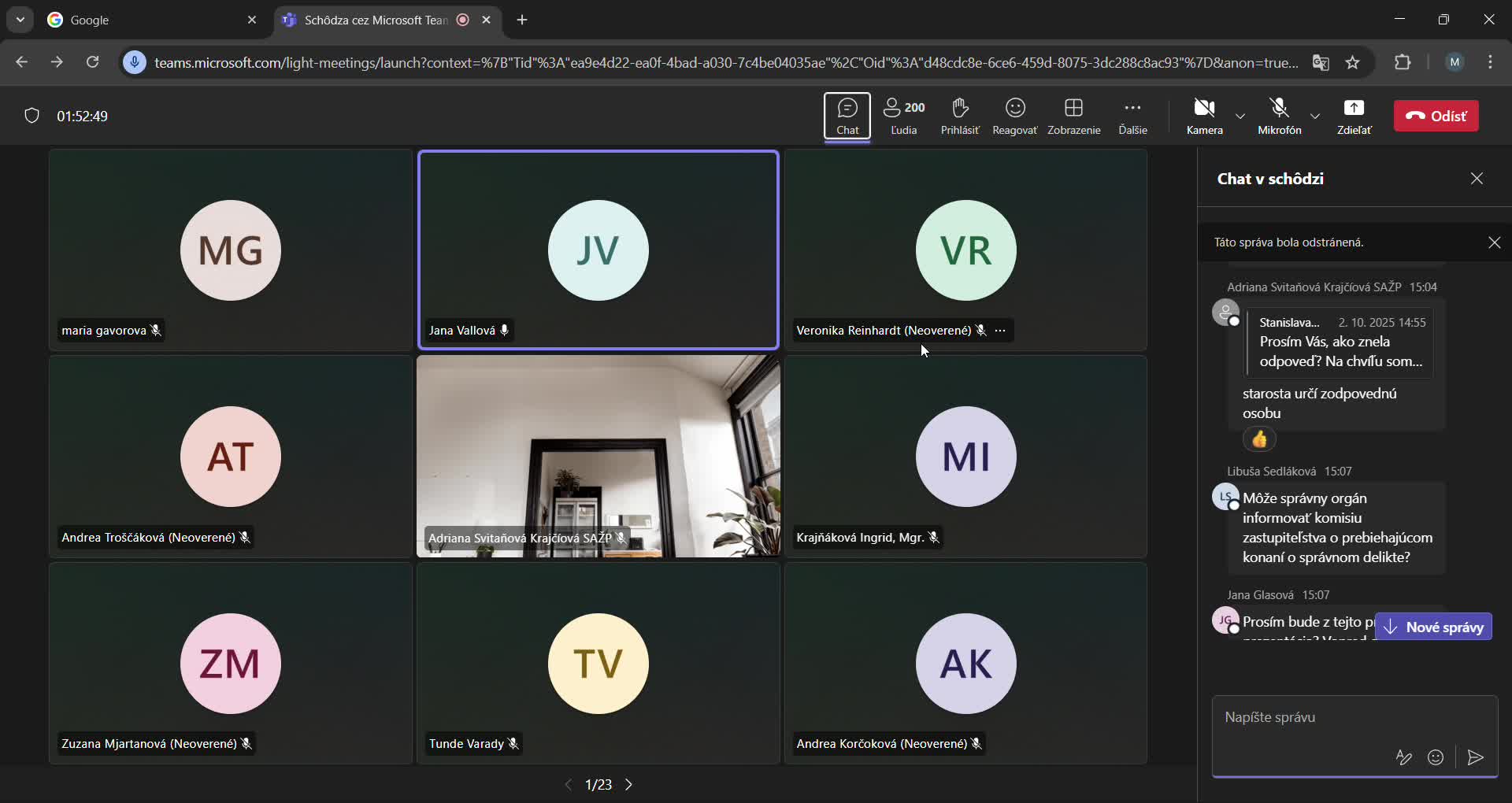Jump to Nové správy in chat

pyautogui.click(x=1434, y=627)
